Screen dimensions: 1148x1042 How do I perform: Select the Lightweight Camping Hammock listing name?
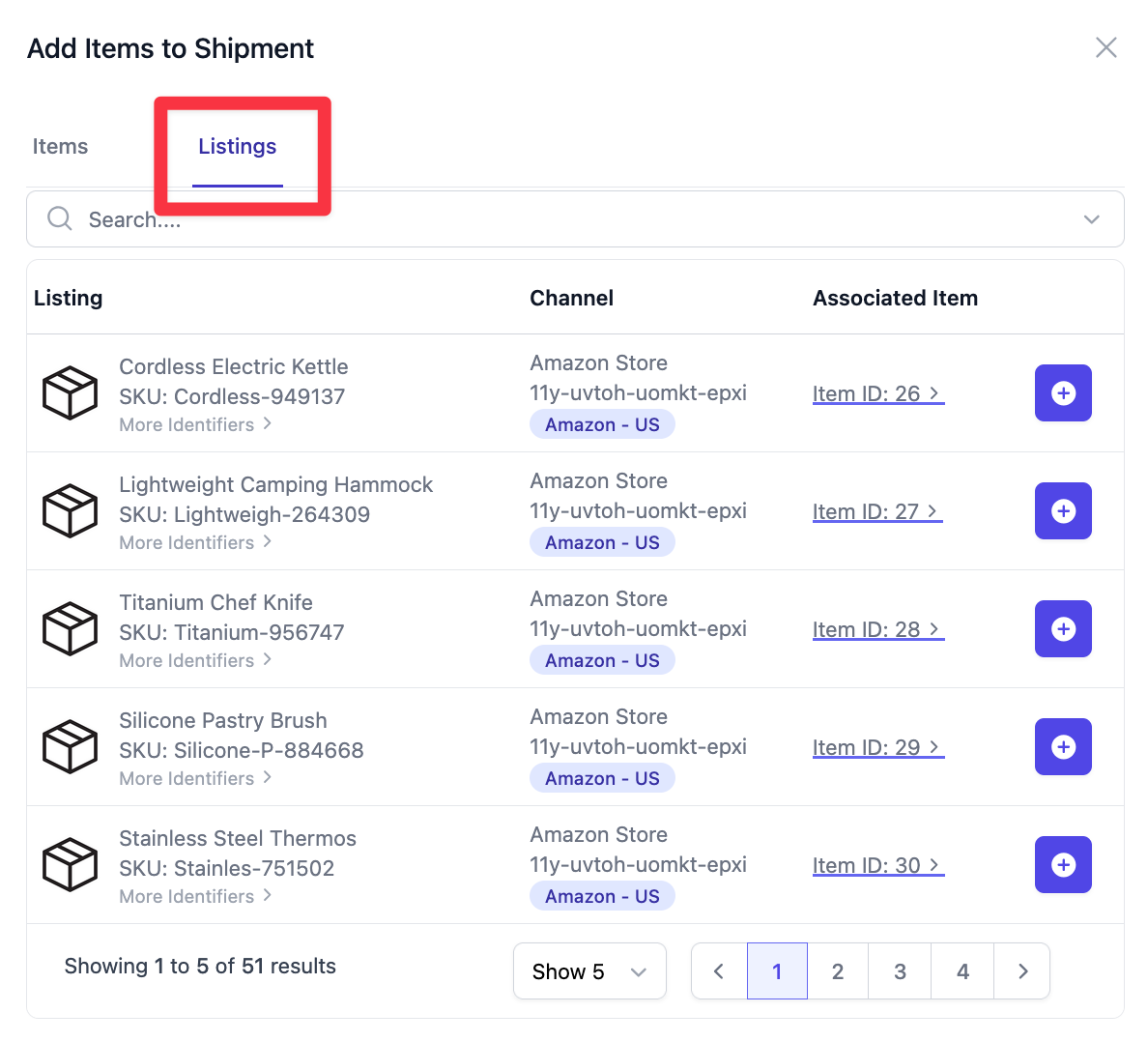coord(276,485)
